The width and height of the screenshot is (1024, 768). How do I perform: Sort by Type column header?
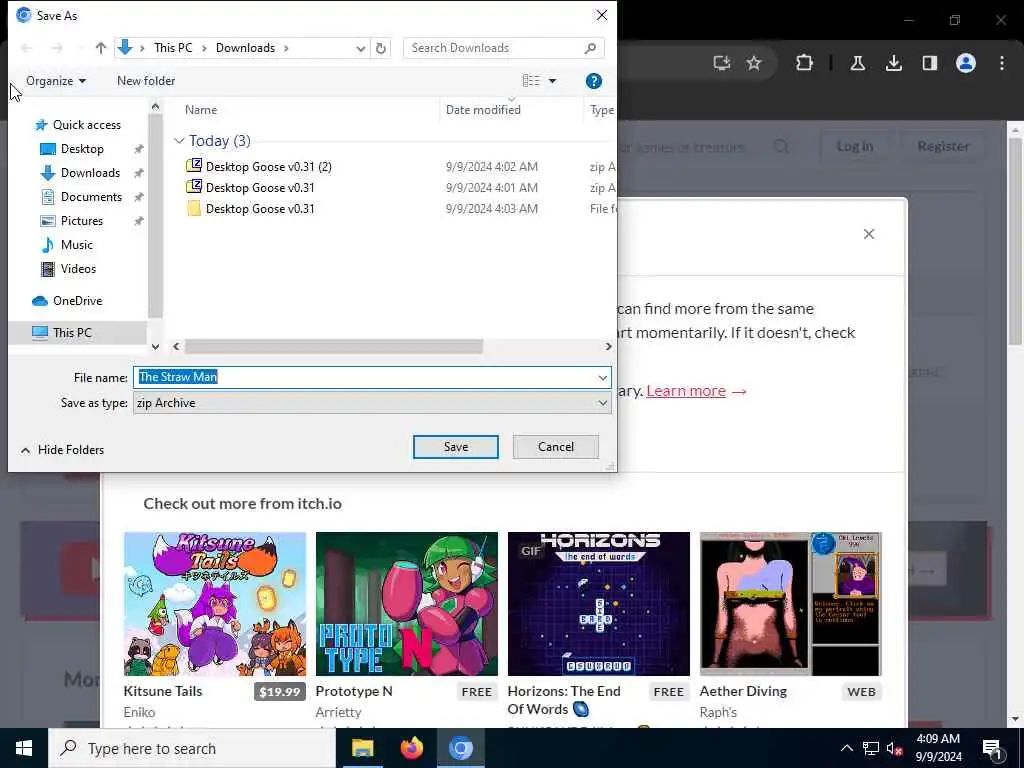click(x=601, y=110)
